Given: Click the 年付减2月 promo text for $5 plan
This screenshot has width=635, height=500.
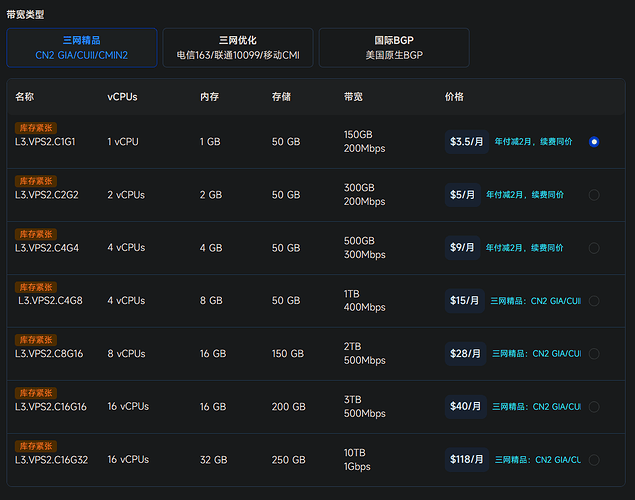Looking at the screenshot, I should point(525,195).
